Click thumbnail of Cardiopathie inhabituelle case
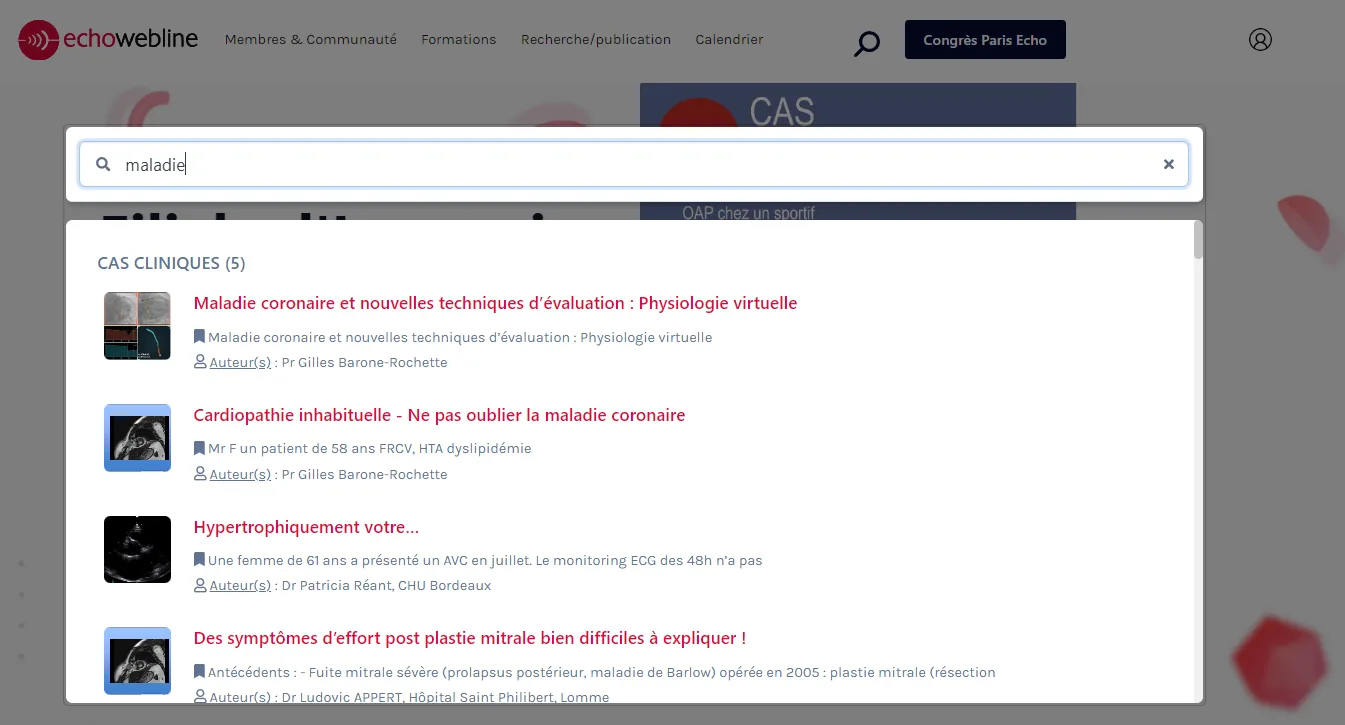This screenshot has width=1345, height=725. click(x=137, y=438)
